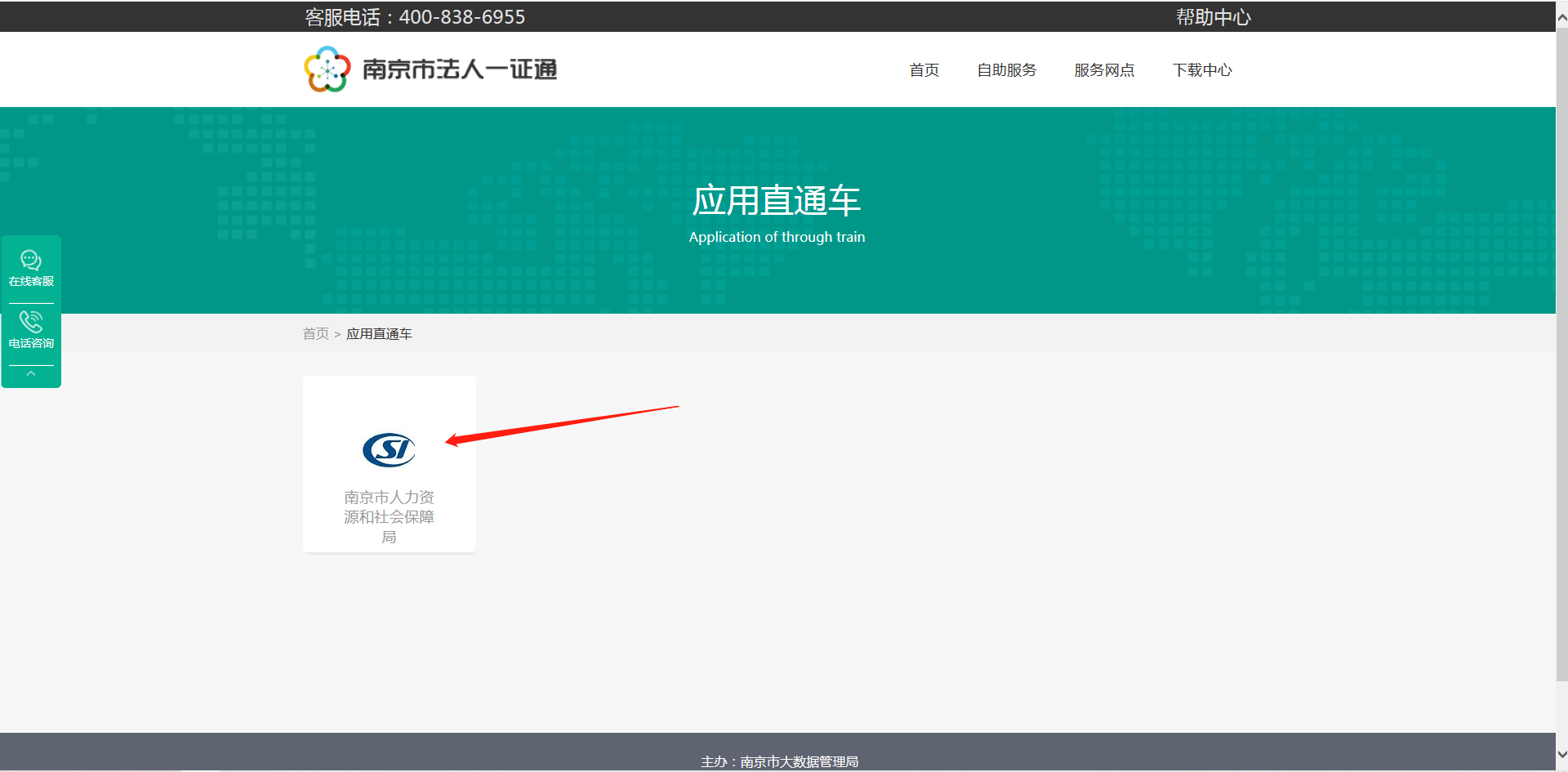Click the 应用直通车 banner heading

[x=776, y=201]
